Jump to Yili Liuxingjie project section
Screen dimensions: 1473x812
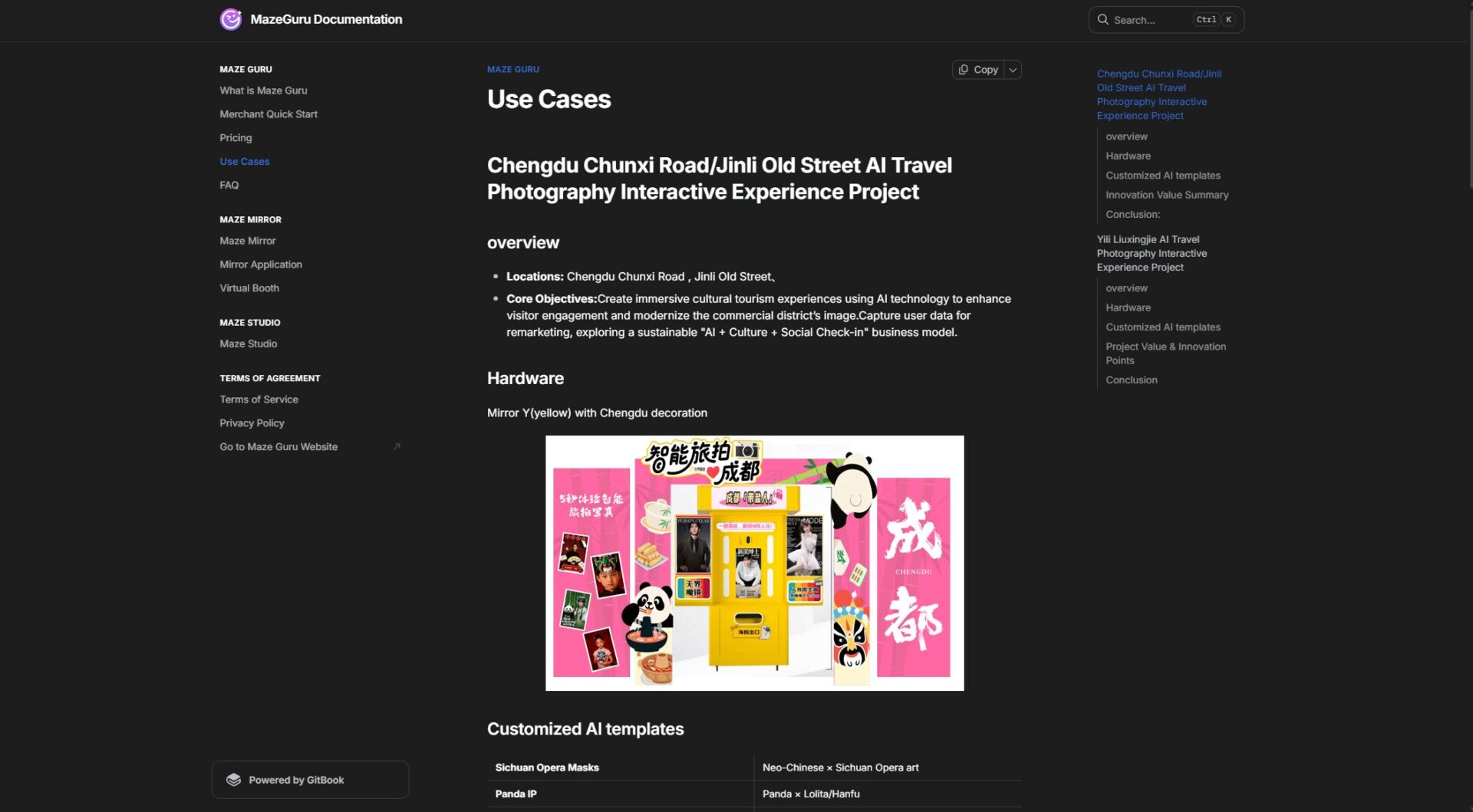click(x=1152, y=254)
